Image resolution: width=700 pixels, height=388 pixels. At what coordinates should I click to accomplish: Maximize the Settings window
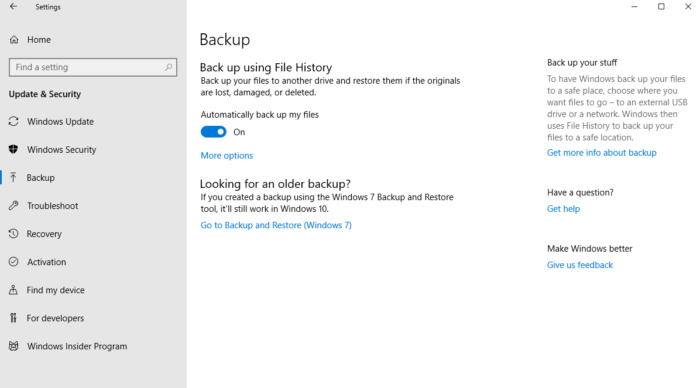[661, 7]
